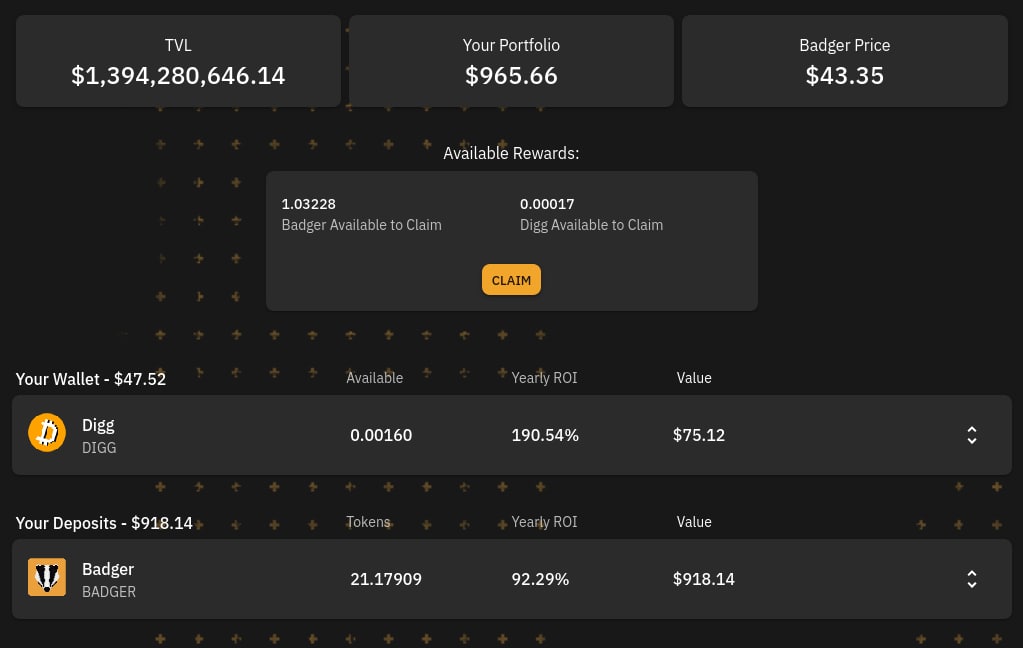Select the Your Portfolio card
The width and height of the screenshot is (1023, 648).
(x=511, y=61)
